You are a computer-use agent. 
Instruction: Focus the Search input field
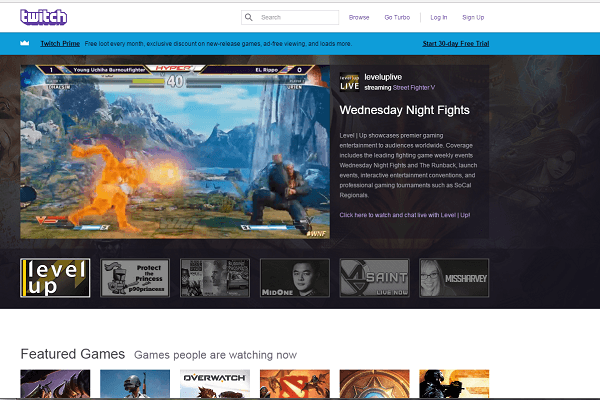[290, 17]
